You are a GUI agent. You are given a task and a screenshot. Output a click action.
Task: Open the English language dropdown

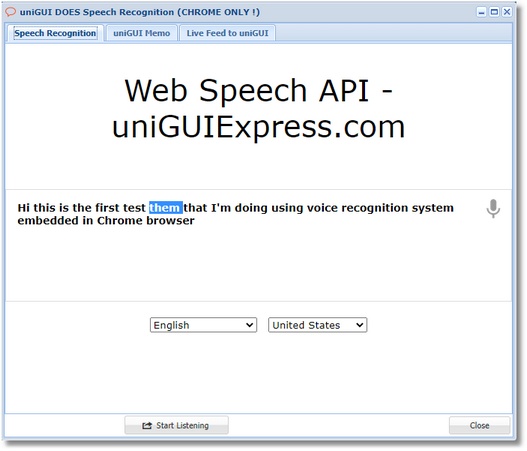click(x=203, y=325)
